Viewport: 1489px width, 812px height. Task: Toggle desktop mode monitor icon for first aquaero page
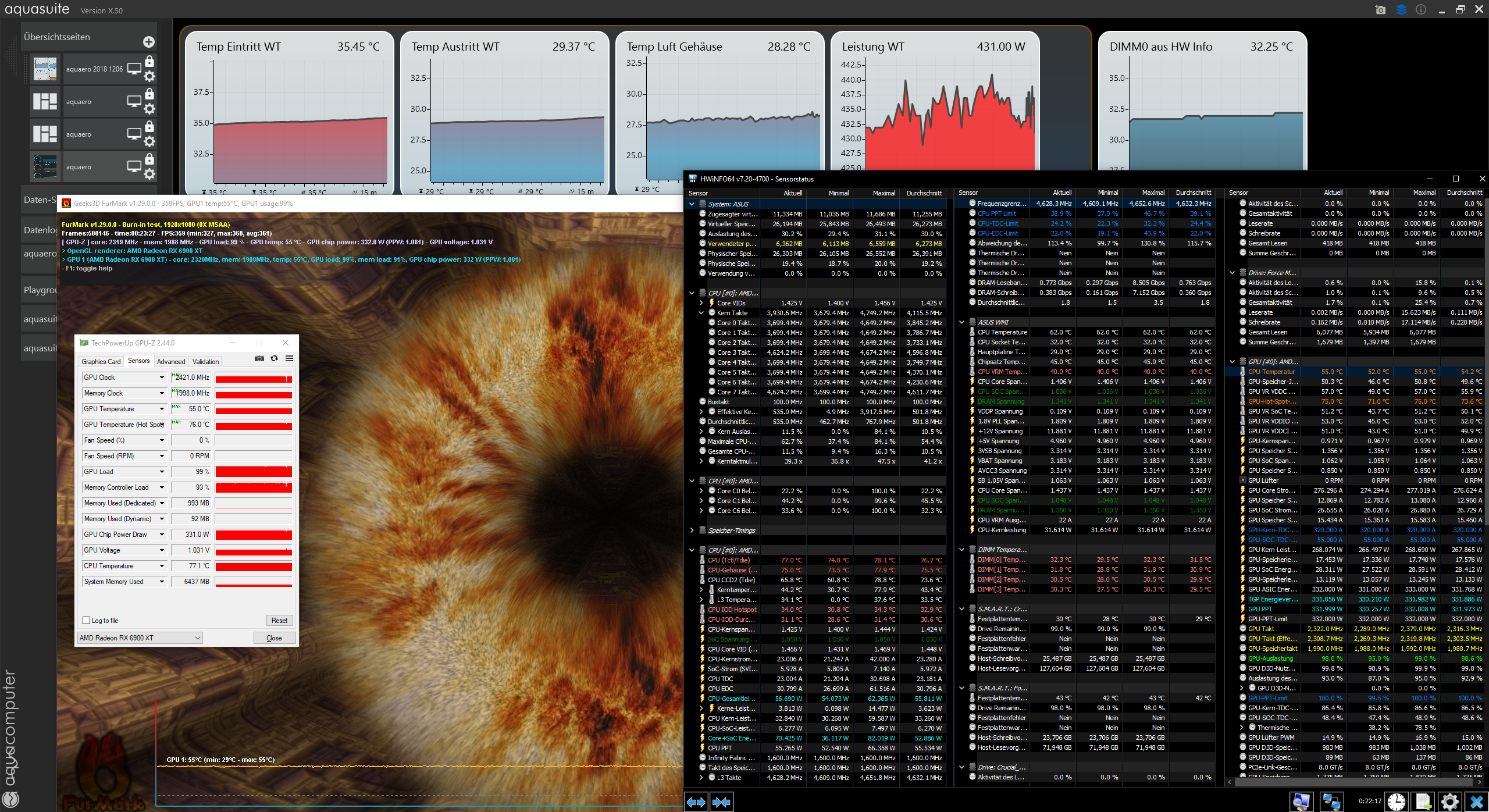click(134, 69)
